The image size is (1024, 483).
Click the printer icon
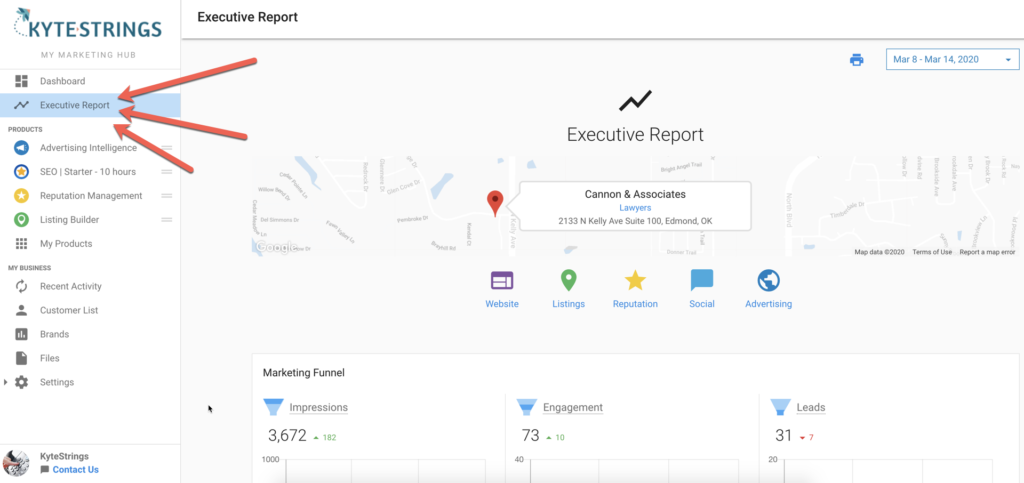pos(856,60)
